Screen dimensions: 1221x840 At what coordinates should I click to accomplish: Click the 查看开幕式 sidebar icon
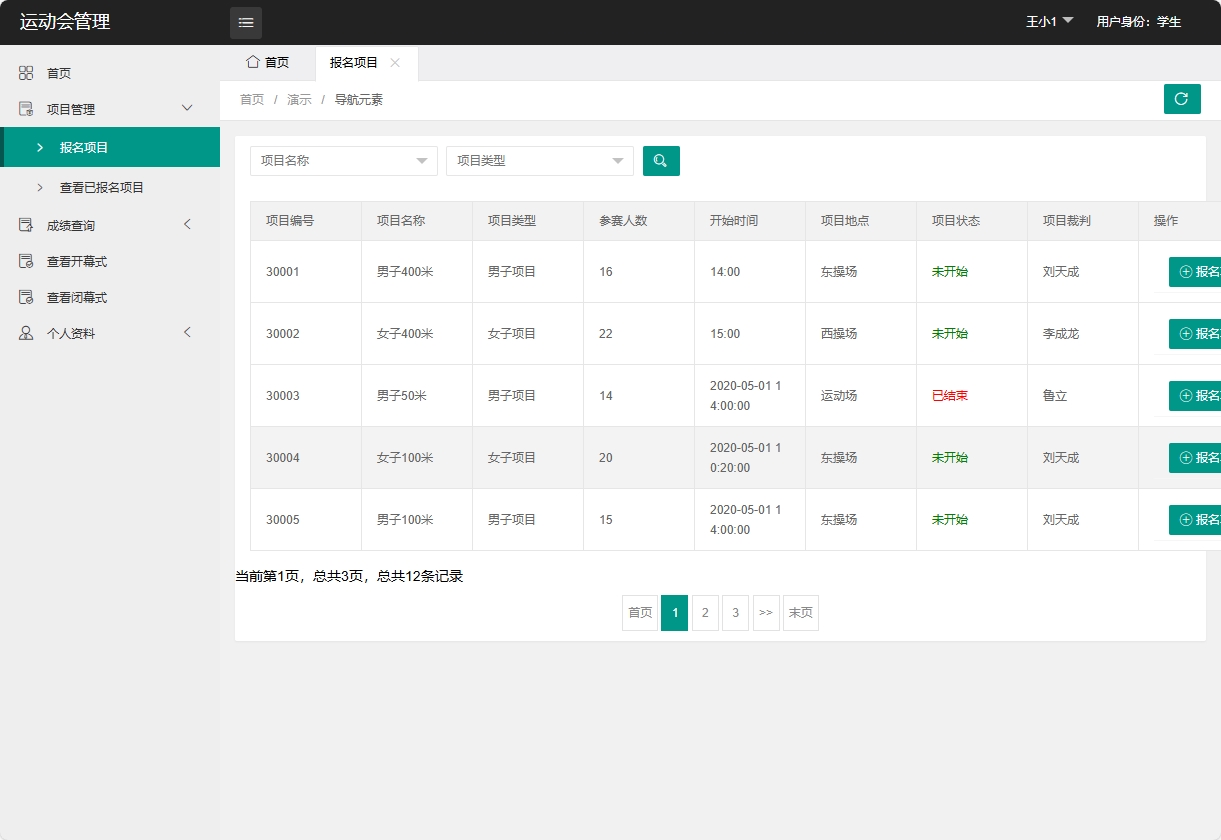(24, 260)
